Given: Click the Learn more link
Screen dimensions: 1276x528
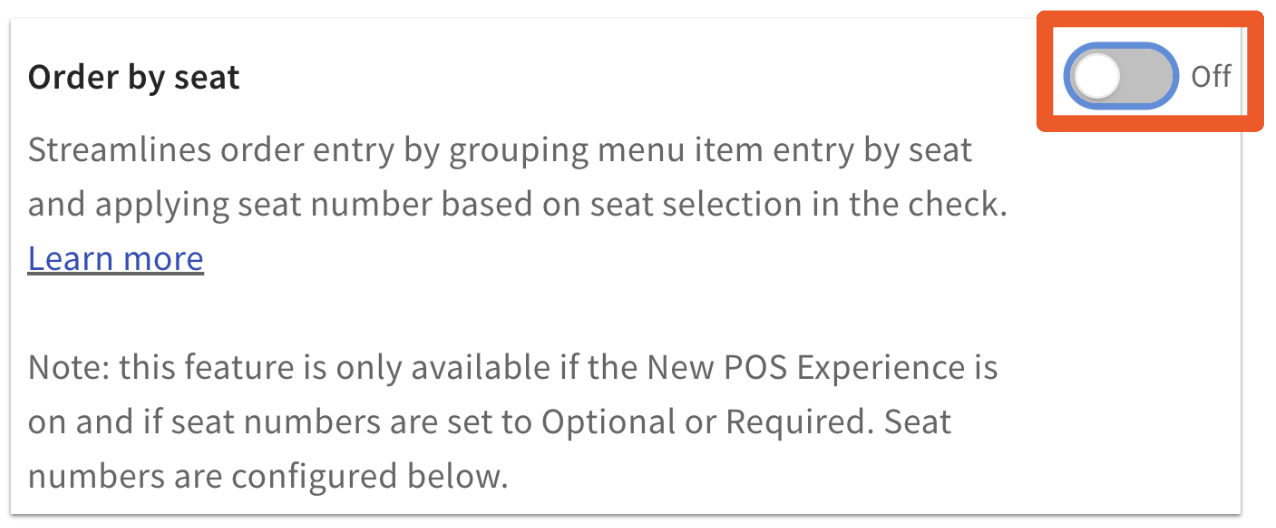Looking at the screenshot, I should (116, 258).
